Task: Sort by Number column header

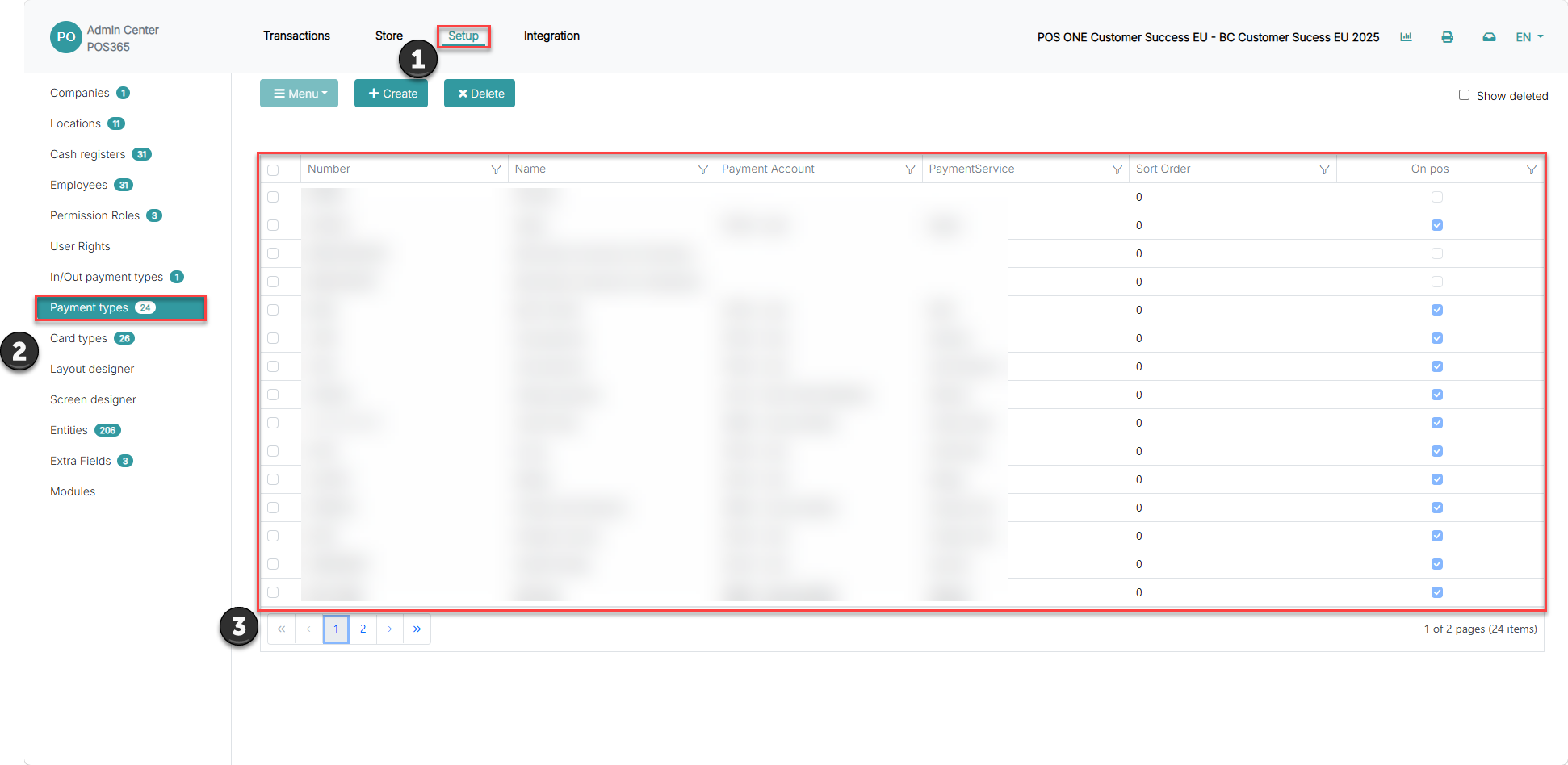Action: (x=329, y=169)
